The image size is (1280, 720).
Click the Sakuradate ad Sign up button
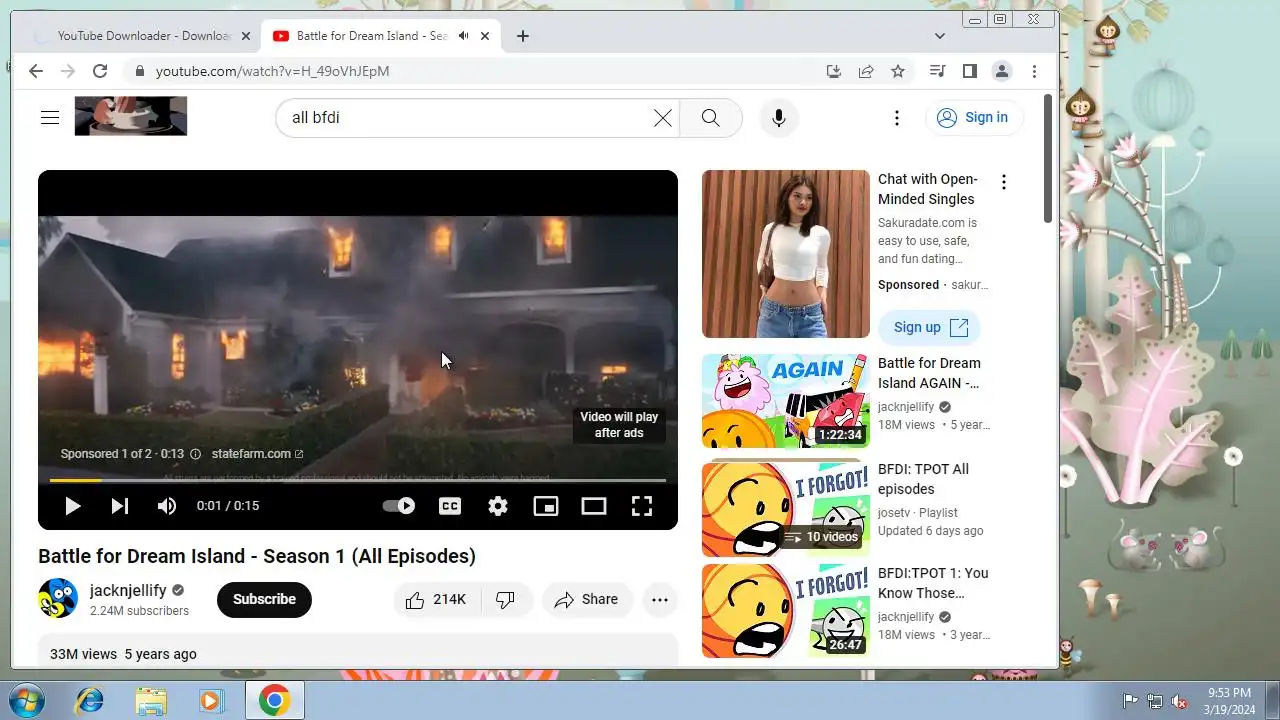[930, 327]
